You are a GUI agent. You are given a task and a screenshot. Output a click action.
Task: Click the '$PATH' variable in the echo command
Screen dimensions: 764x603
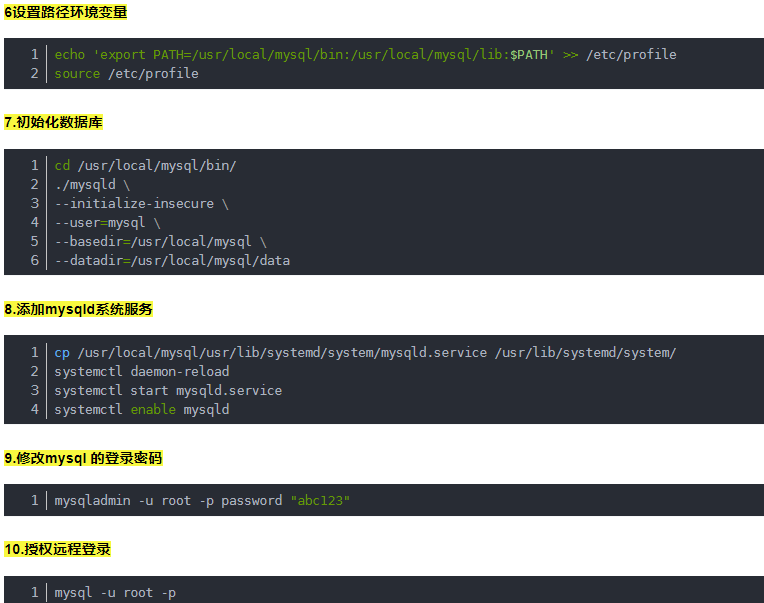pyautogui.click(x=529, y=55)
